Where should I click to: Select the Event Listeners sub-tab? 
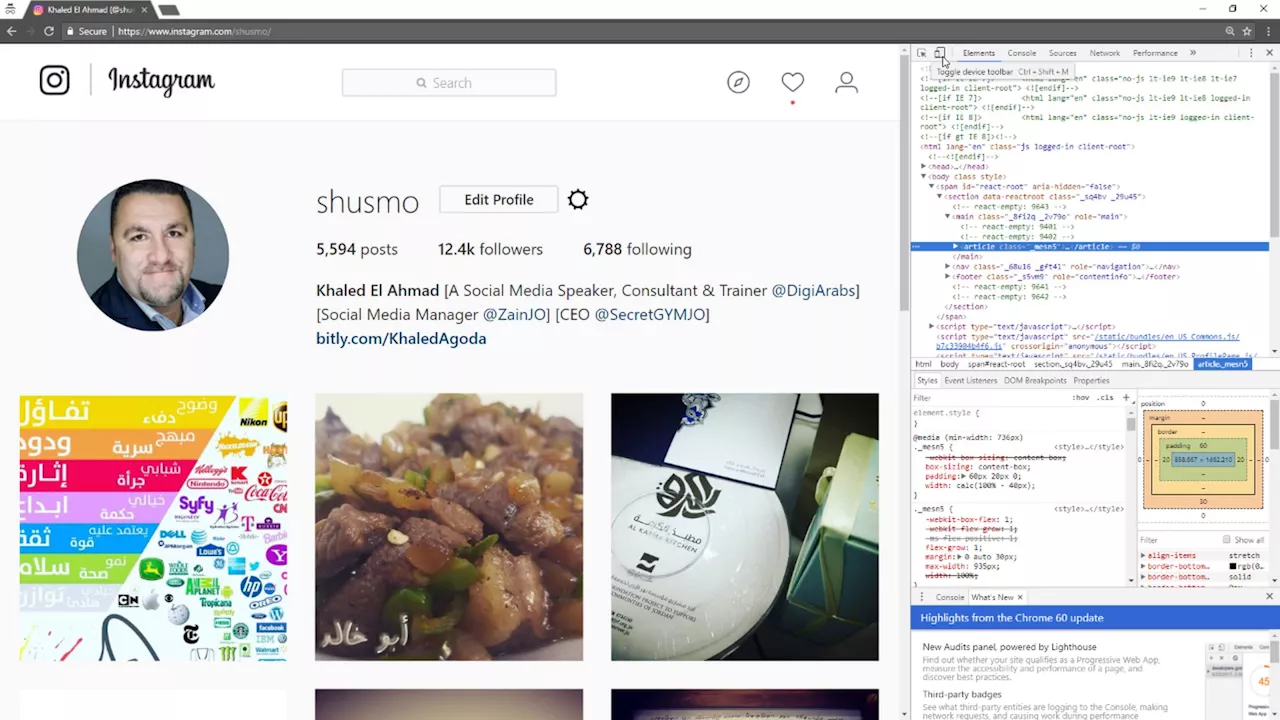pos(971,381)
